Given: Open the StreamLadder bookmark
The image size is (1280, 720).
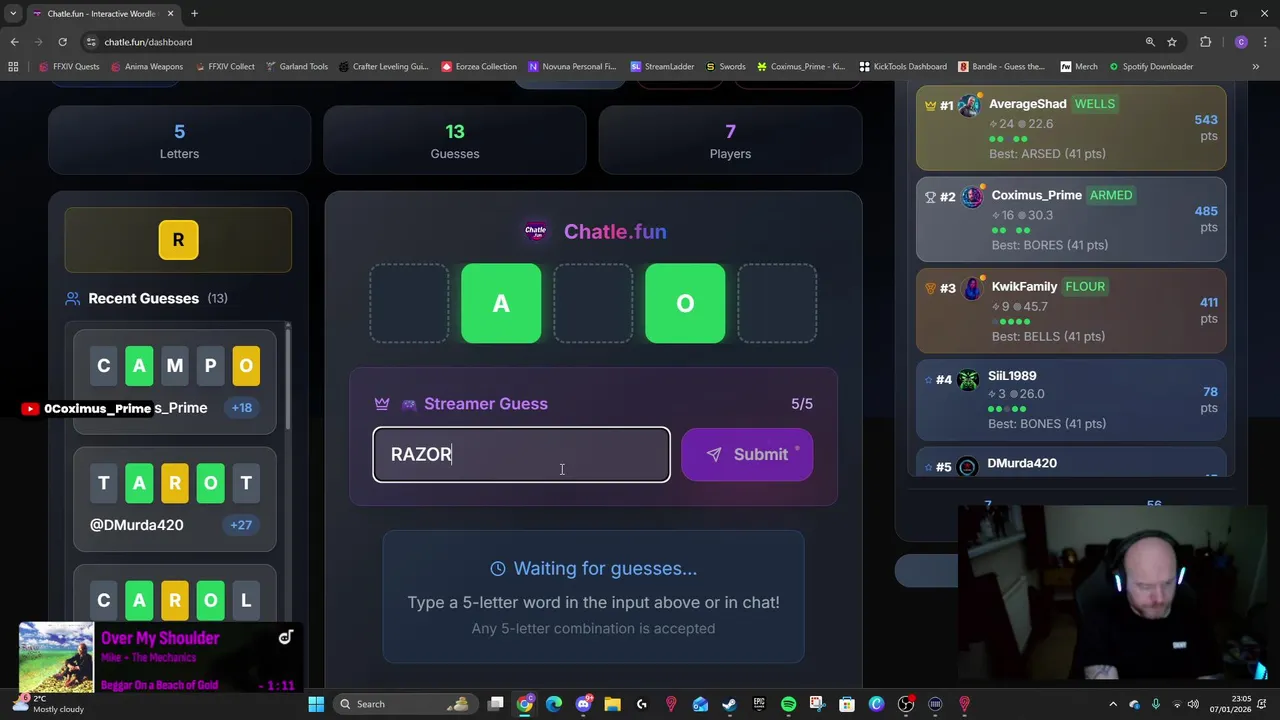Looking at the screenshot, I should pyautogui.click(x=662, y=66).
